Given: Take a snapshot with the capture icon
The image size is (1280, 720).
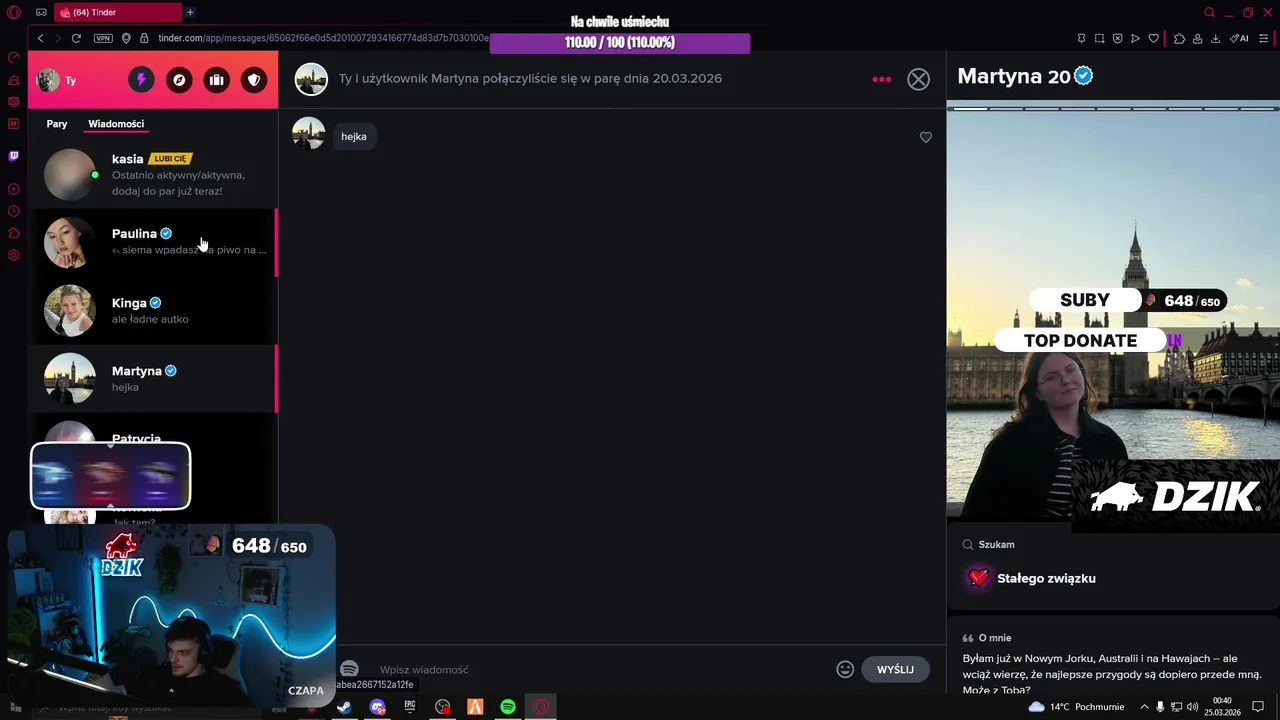Looking at the screenshot, I should tap(1099, 38).
